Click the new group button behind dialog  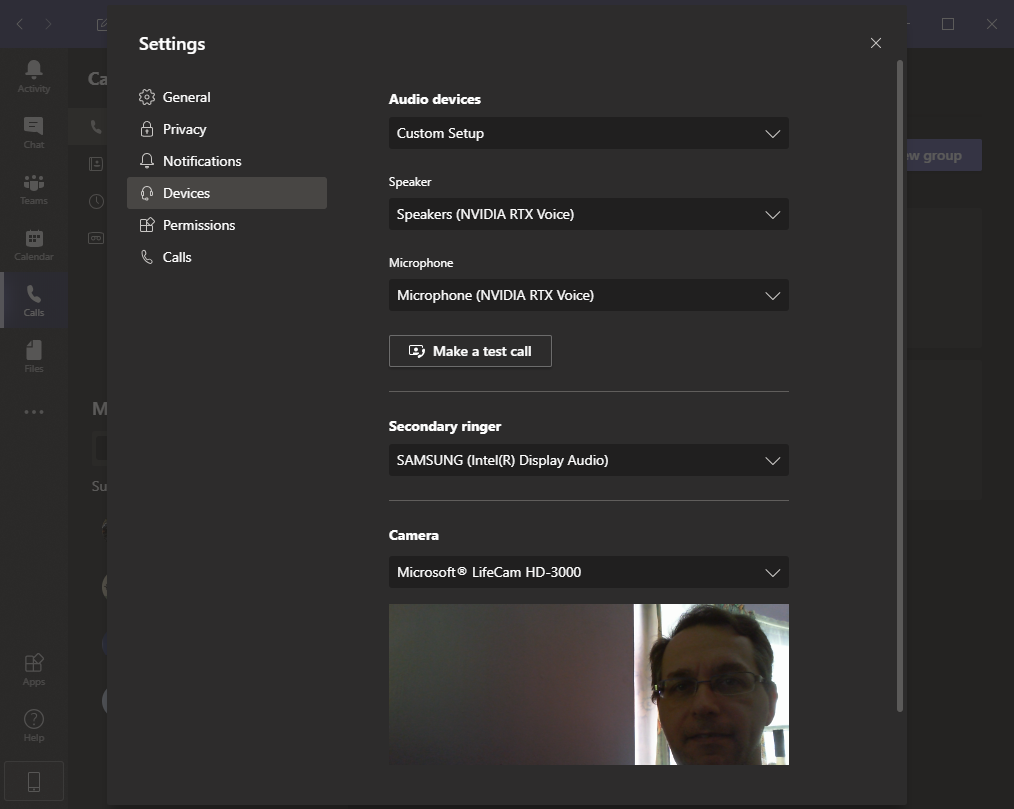tap(944, 155)
